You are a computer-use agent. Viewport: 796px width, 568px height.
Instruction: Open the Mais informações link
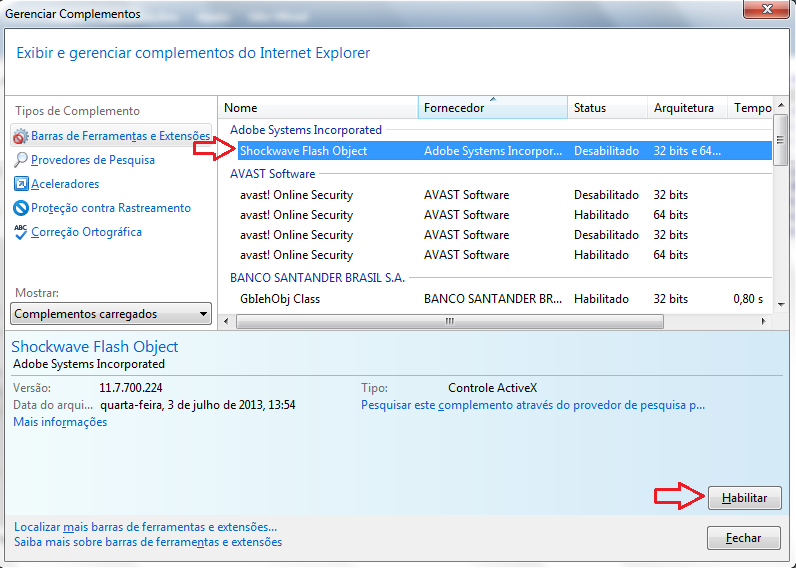point(60,422)
